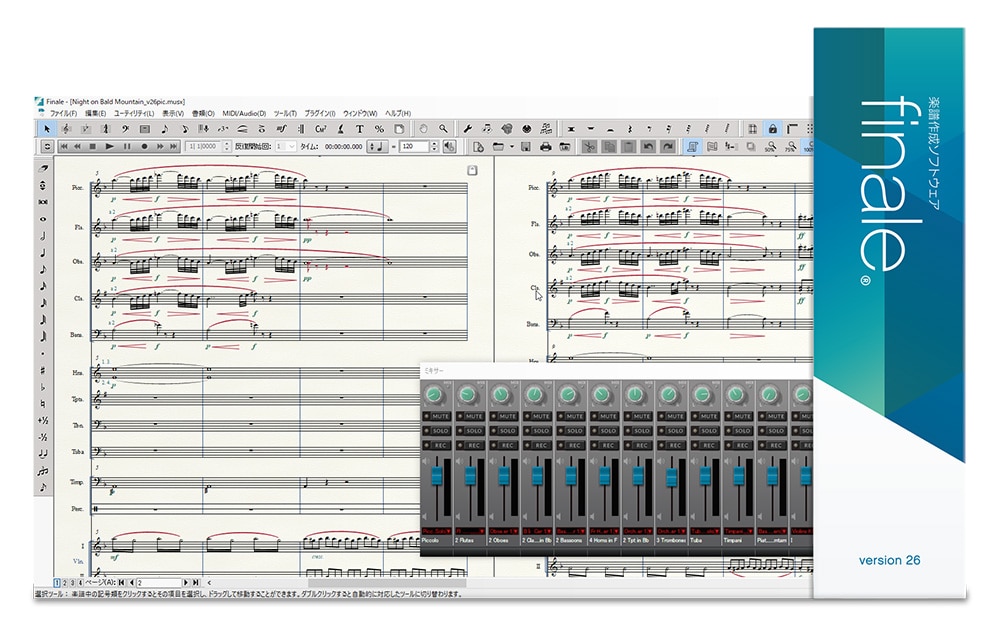This screenshot has height=634, width=1000.
Task: Open 2 Bassoons instrument sound dropdown
Action: [x=571, y=531]
